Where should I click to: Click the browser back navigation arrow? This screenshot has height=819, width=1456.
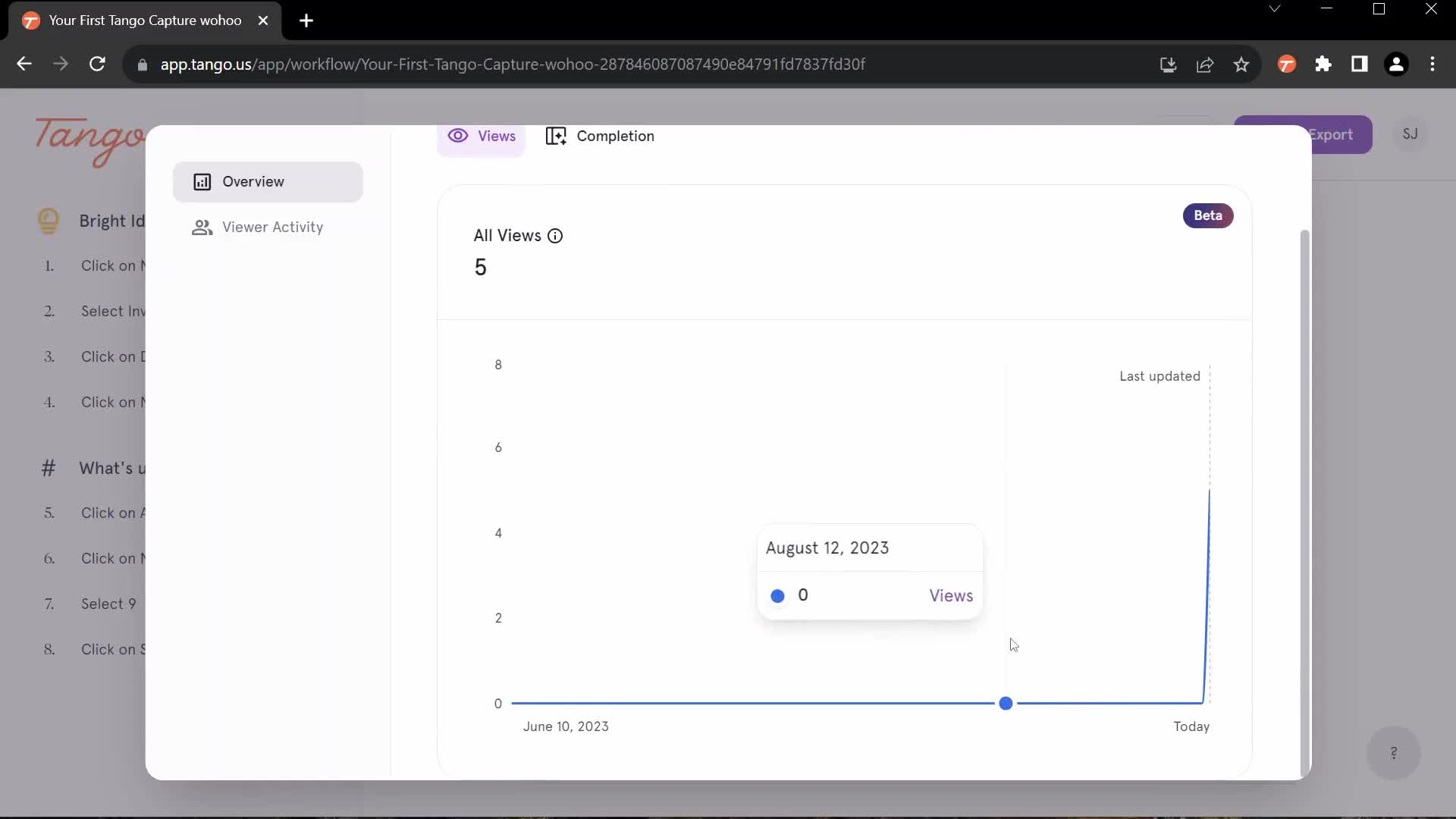(x=25, y=64)
